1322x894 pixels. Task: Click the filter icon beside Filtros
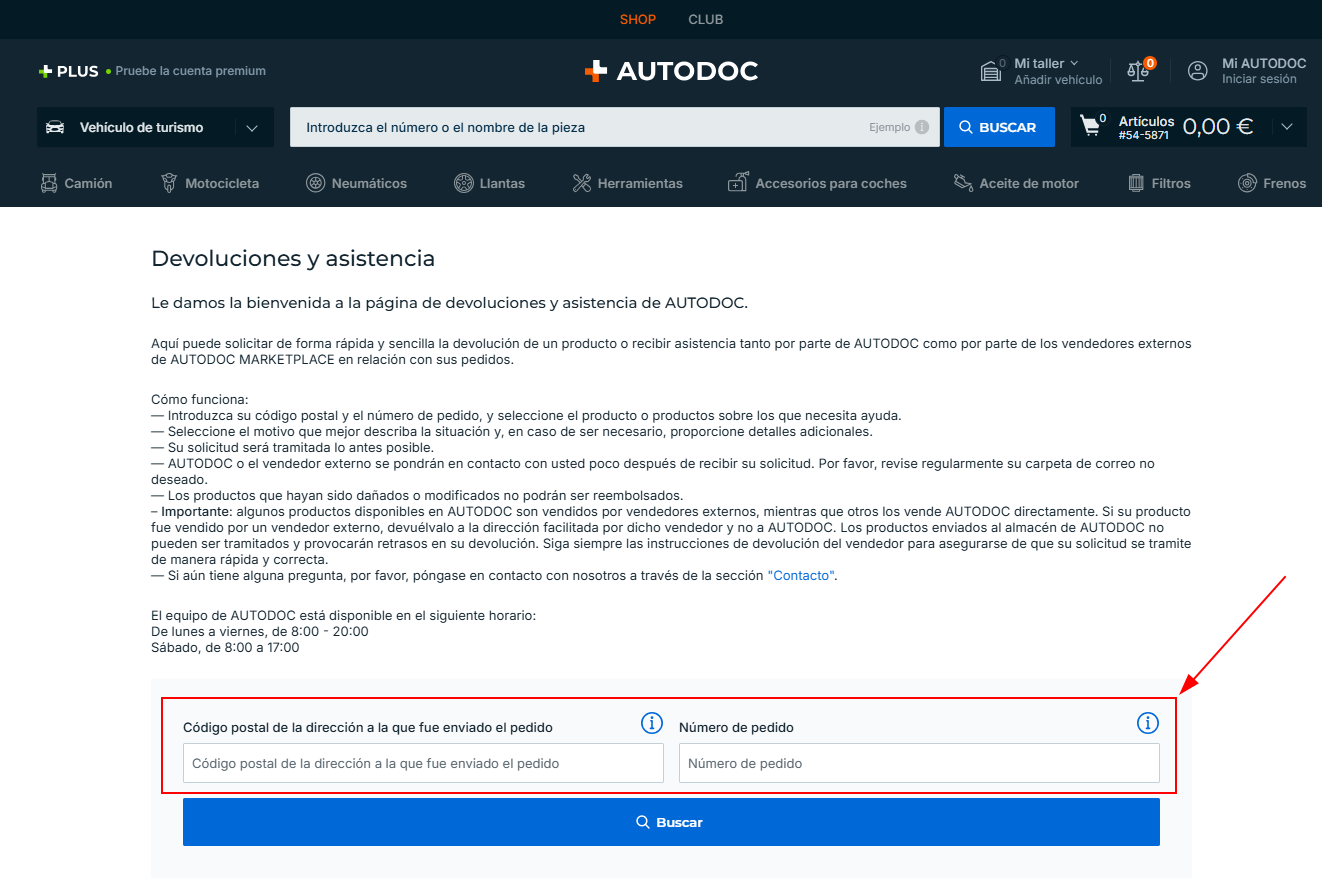pyautogui.click(x=1136, y=183)
